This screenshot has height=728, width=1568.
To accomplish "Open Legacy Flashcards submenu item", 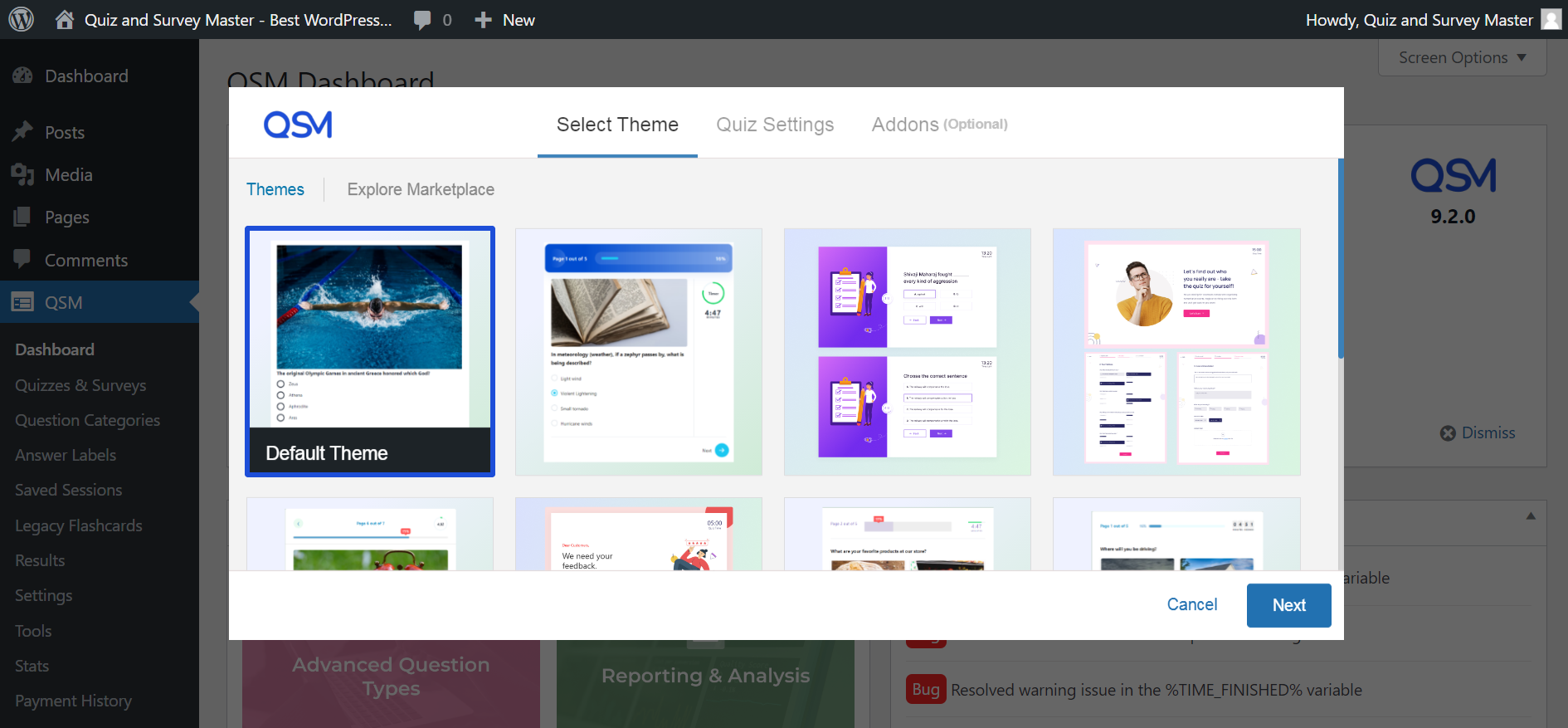I will click(78, 525).
